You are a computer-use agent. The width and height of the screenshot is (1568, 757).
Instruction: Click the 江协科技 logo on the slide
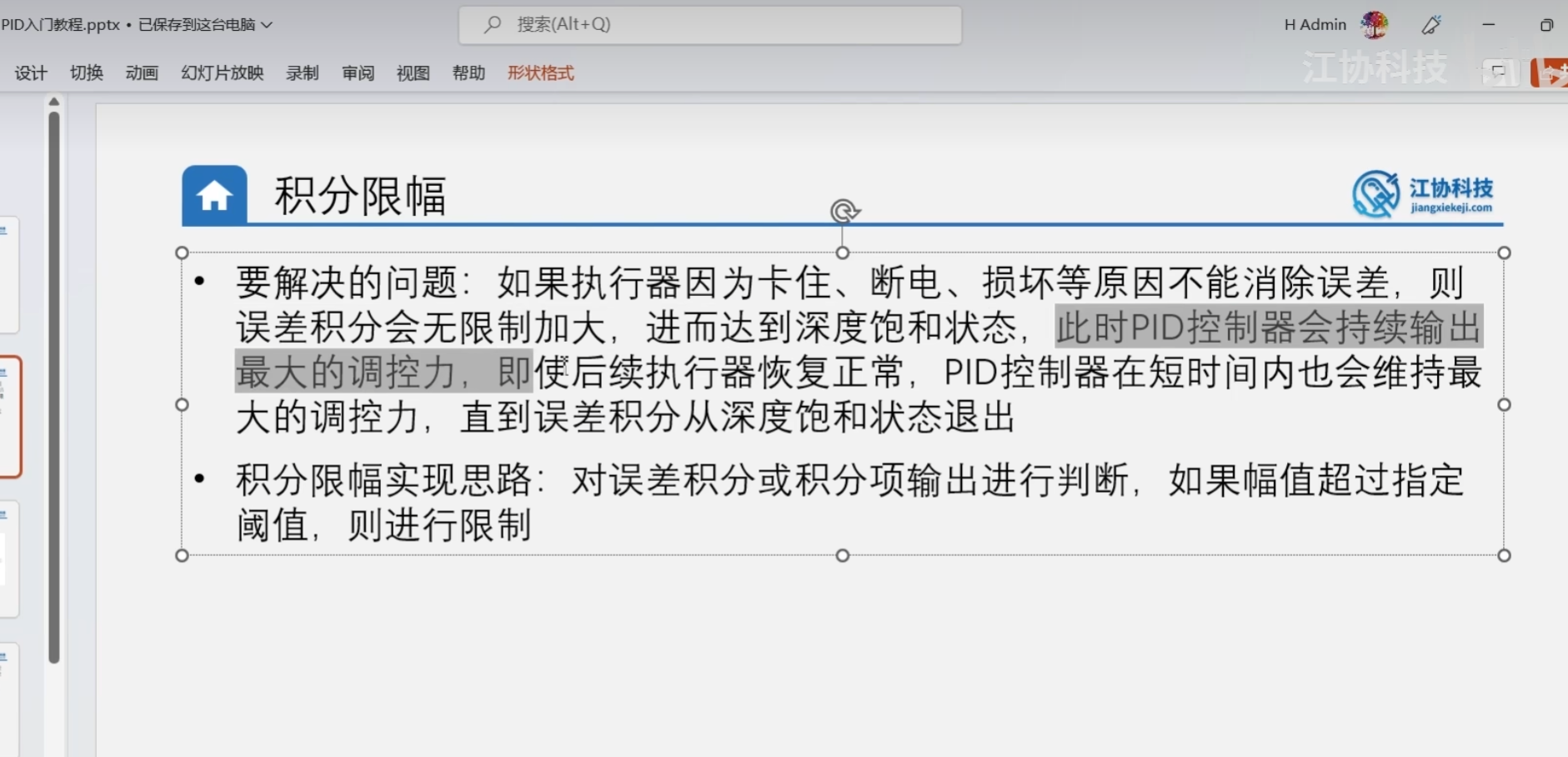click(x=1423, y=194)
